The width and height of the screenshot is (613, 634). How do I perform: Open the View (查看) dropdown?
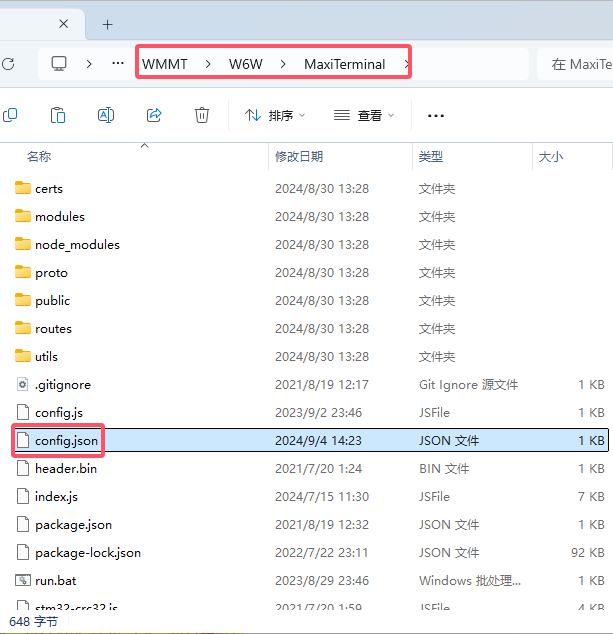coord(364,116)
